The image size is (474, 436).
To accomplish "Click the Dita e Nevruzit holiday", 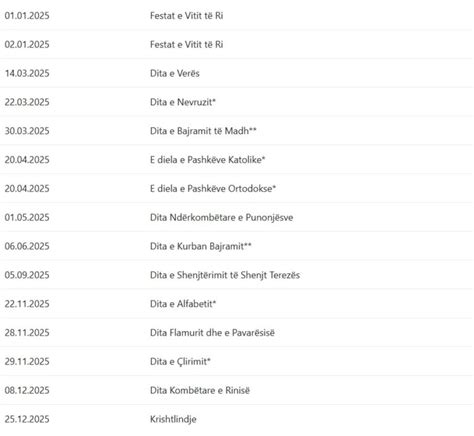I will point(183,102).
